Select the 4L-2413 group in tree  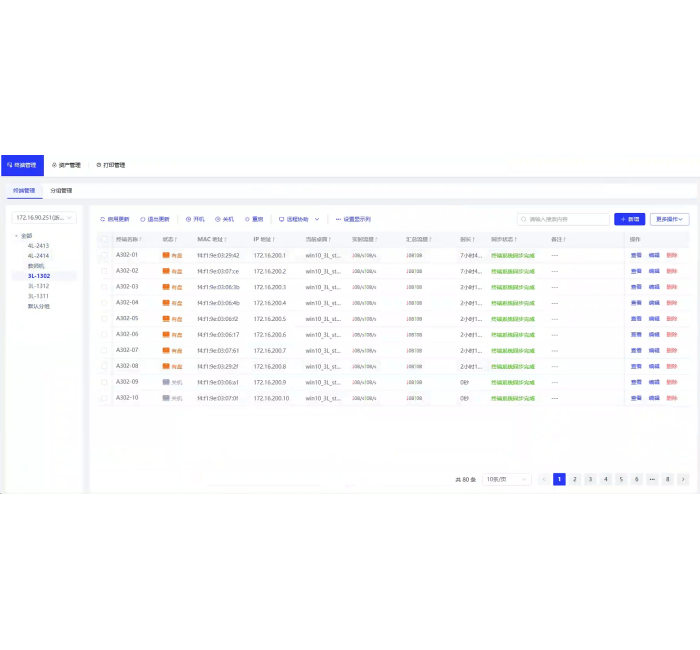[38, 245]
